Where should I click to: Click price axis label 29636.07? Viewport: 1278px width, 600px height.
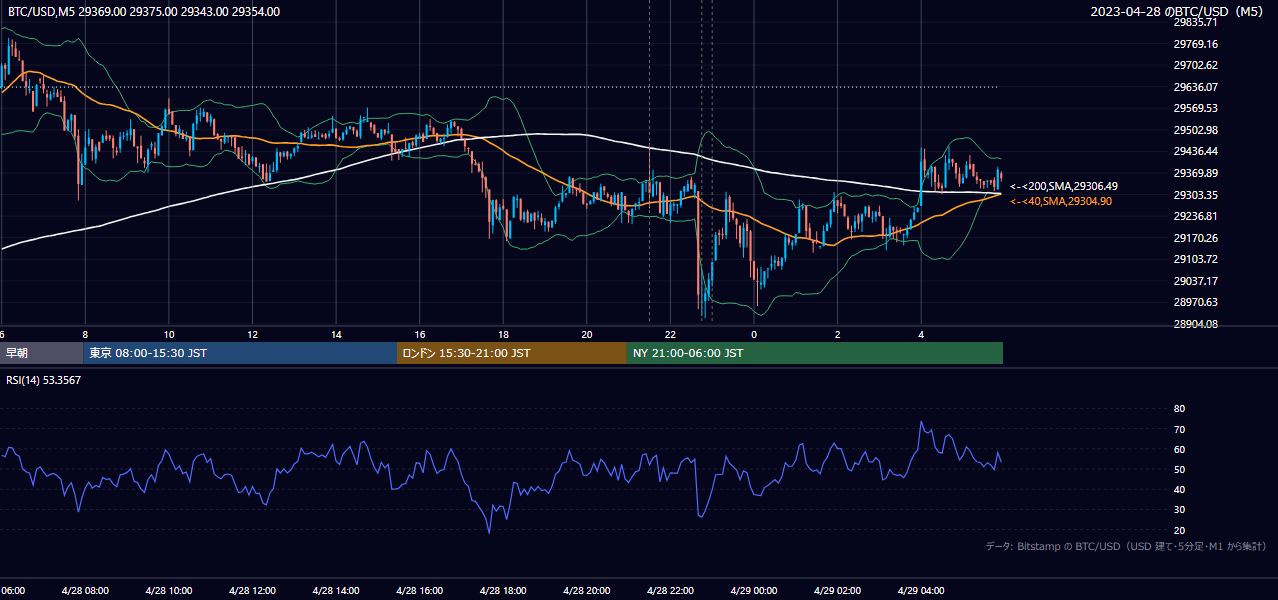(x=1196, y=87)
